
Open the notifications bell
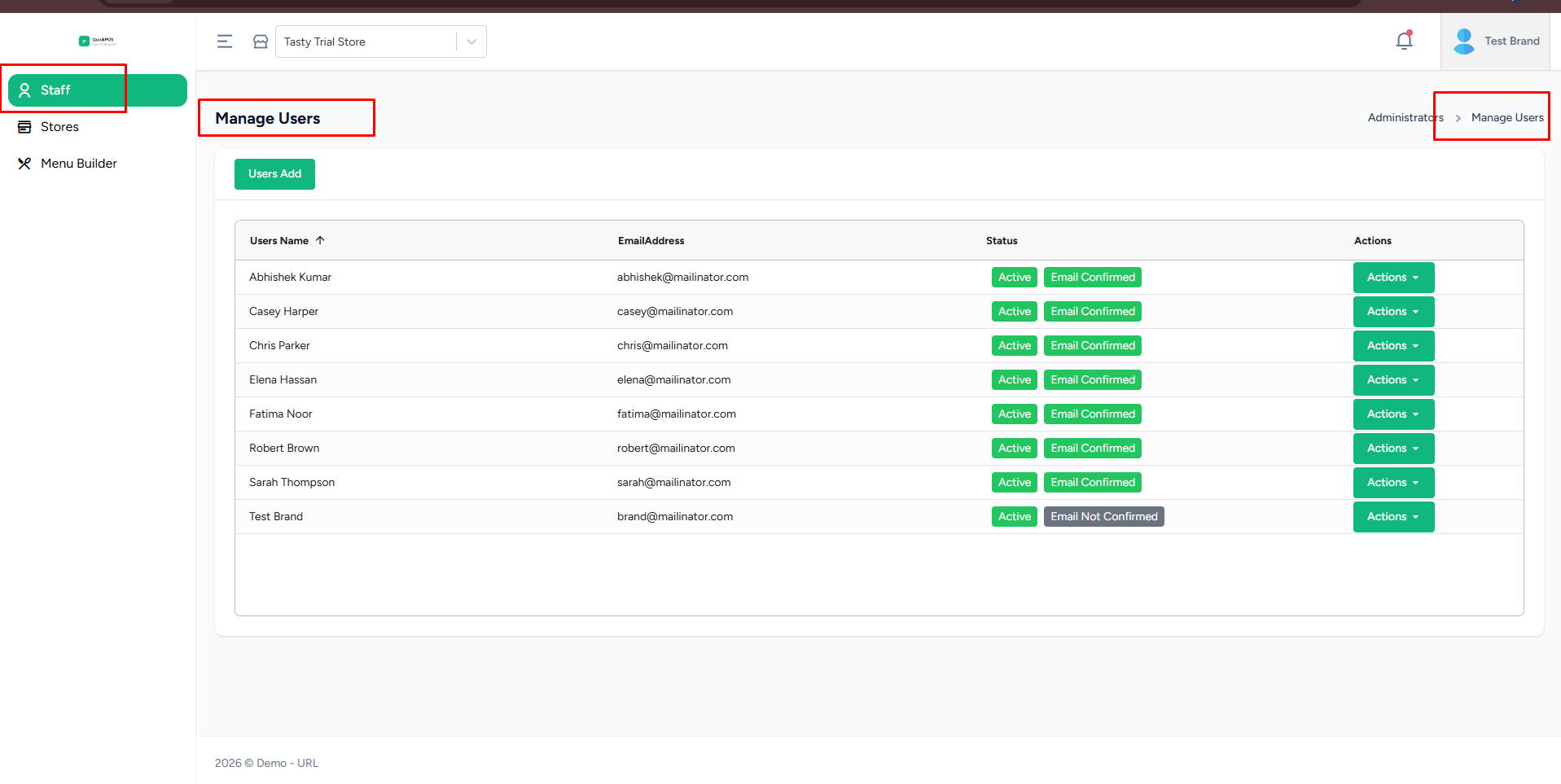pos(1404,41)
